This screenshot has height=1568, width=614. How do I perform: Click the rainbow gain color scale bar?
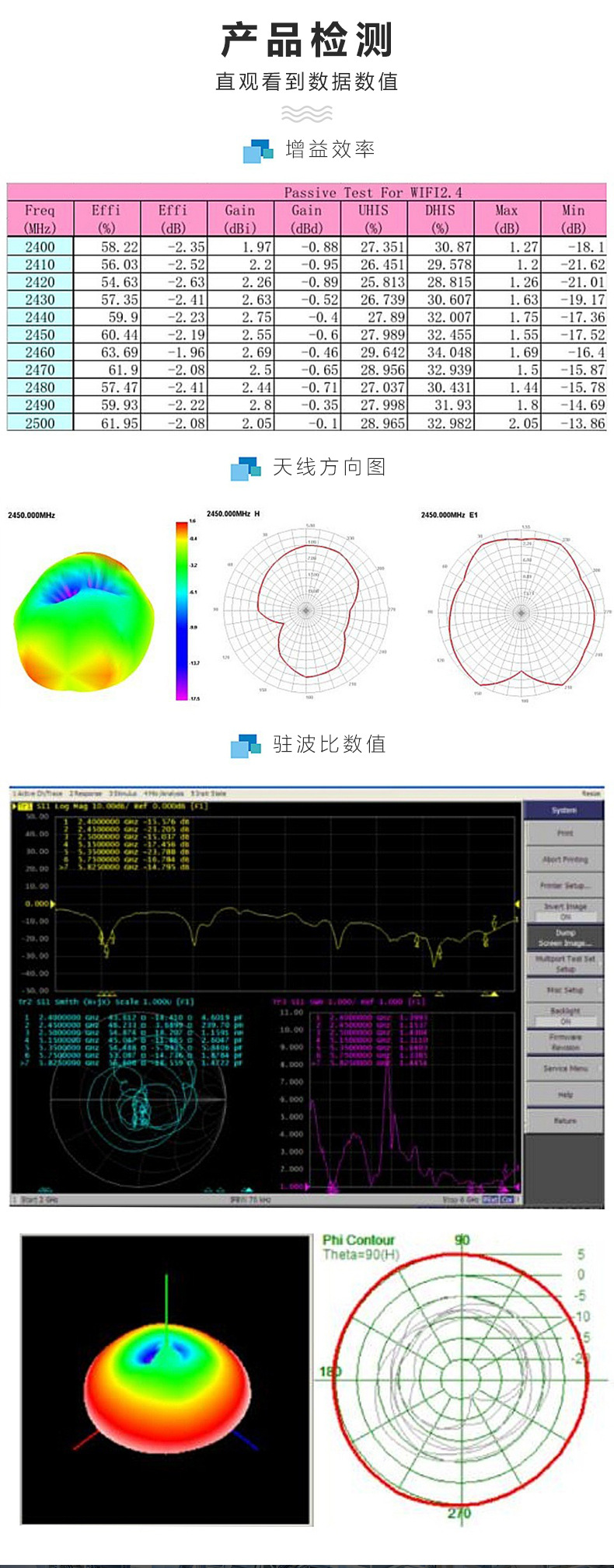pos(182,610)
